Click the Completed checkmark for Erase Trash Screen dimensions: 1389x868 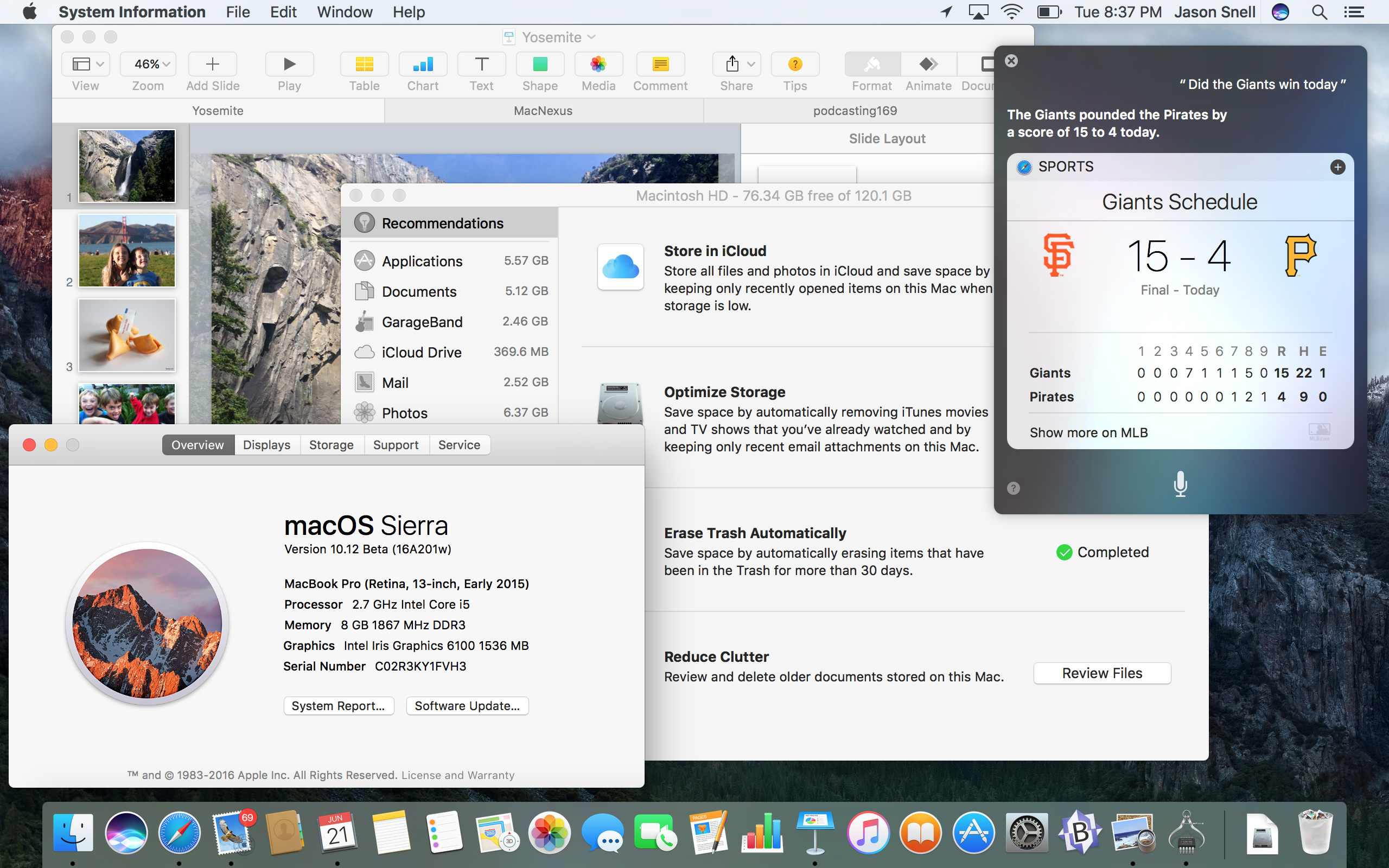point(1063,552)
